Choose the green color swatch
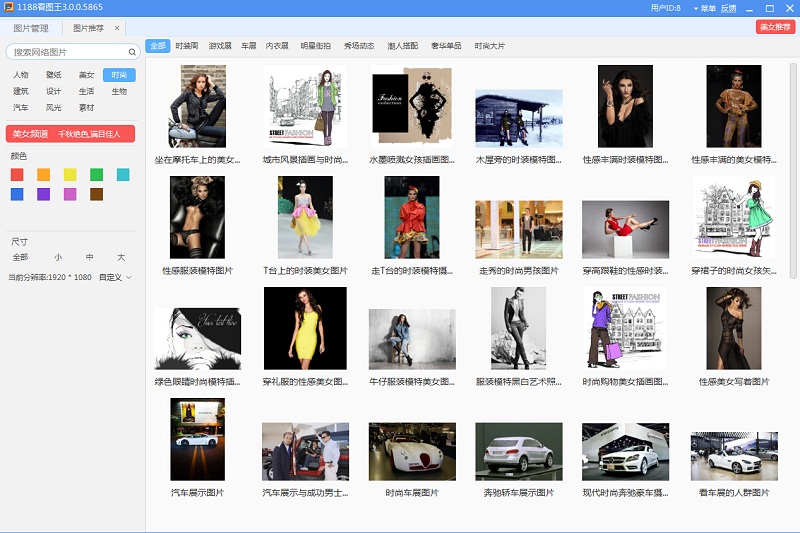Viewport: 800px width, 533px height. click(x=97, y=174)
